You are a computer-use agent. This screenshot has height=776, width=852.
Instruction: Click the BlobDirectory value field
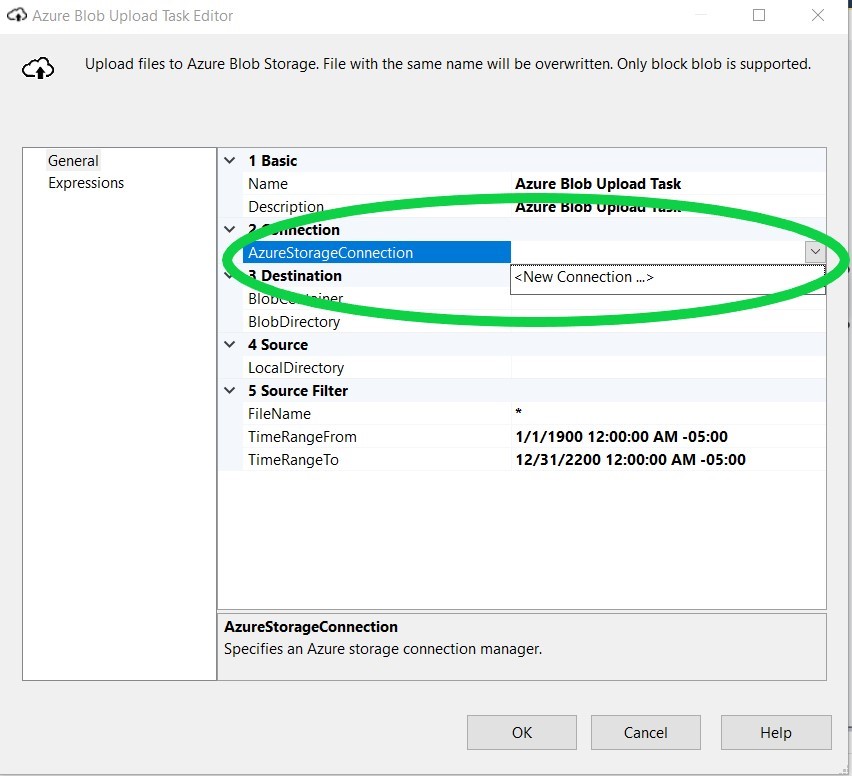pyautogui.click(x=668, y=322)
